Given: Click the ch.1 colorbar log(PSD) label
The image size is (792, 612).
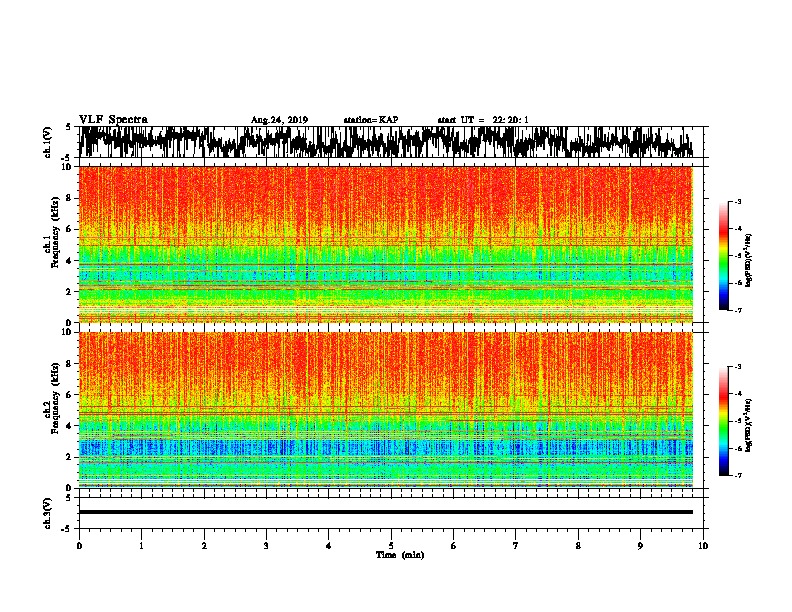Looking at the screenshot, I should [748, 261].
